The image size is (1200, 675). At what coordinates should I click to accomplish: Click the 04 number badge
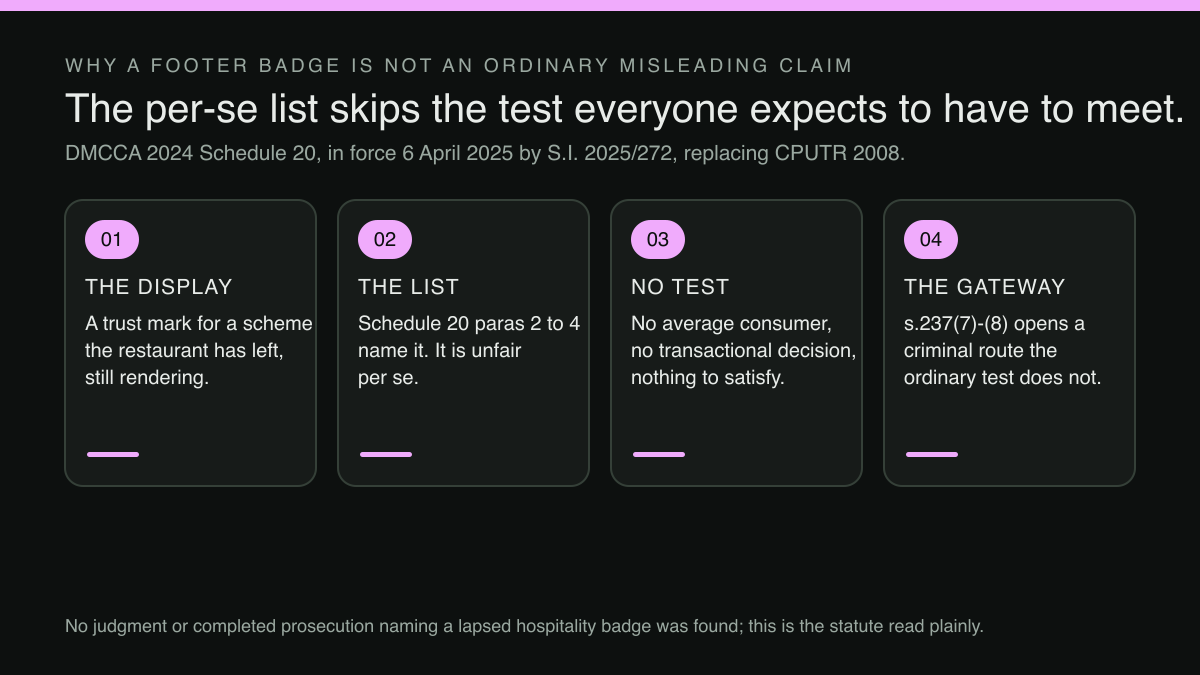pyautogui.click(x=931, y=239)
